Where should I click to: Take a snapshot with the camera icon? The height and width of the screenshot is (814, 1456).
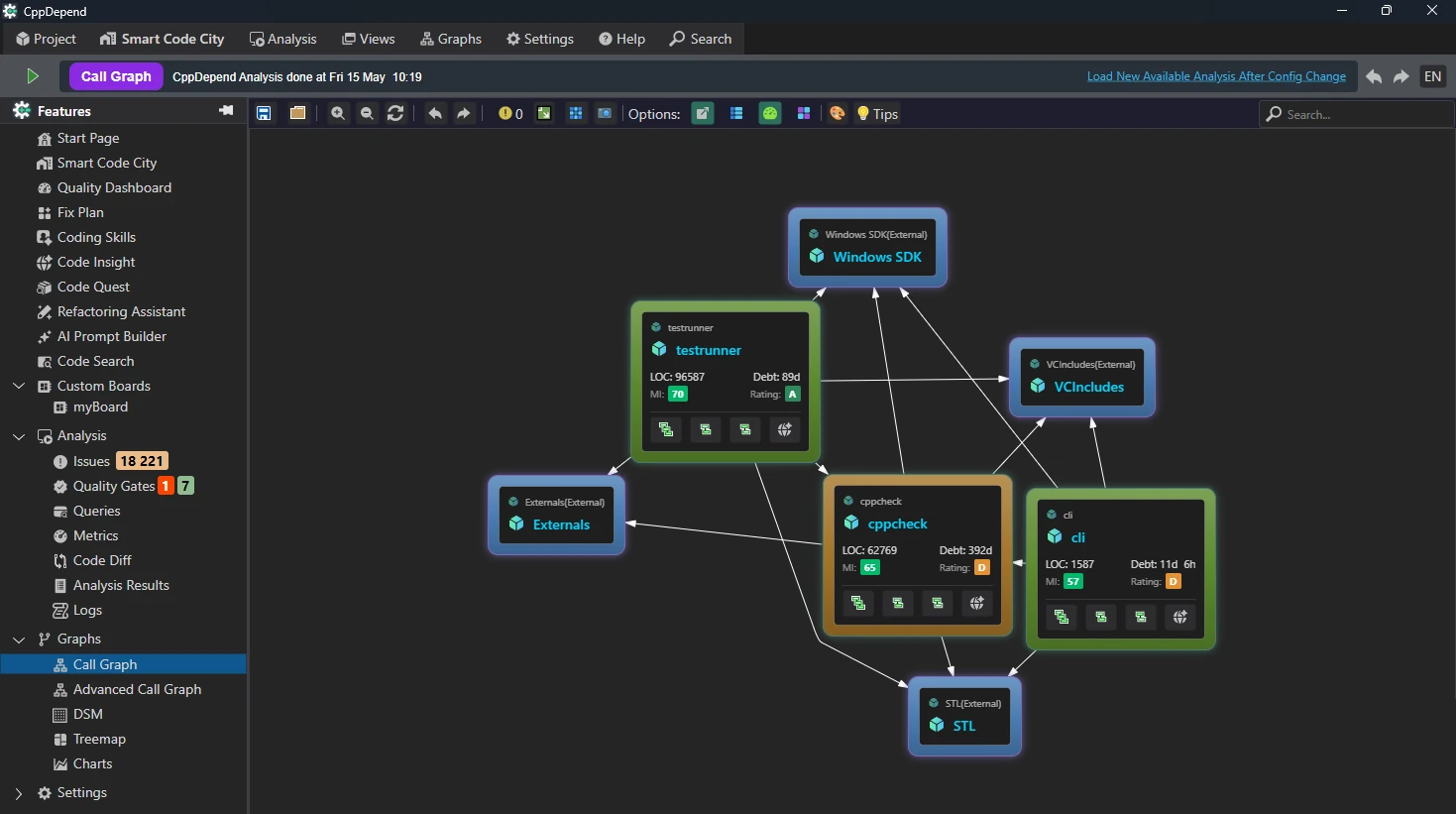(x=605, y=114)
